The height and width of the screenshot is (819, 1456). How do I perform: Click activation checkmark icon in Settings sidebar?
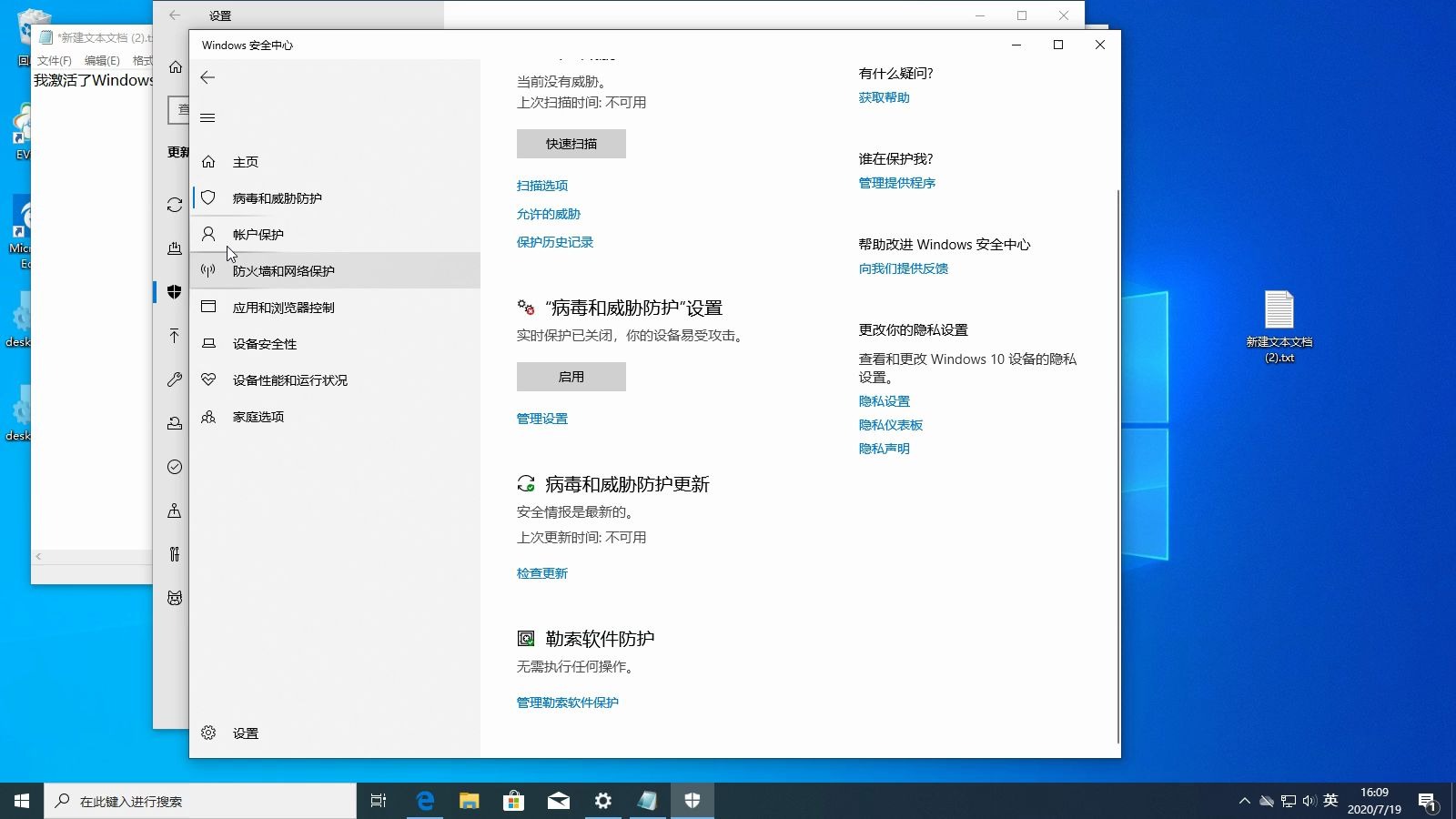point(175,467)
